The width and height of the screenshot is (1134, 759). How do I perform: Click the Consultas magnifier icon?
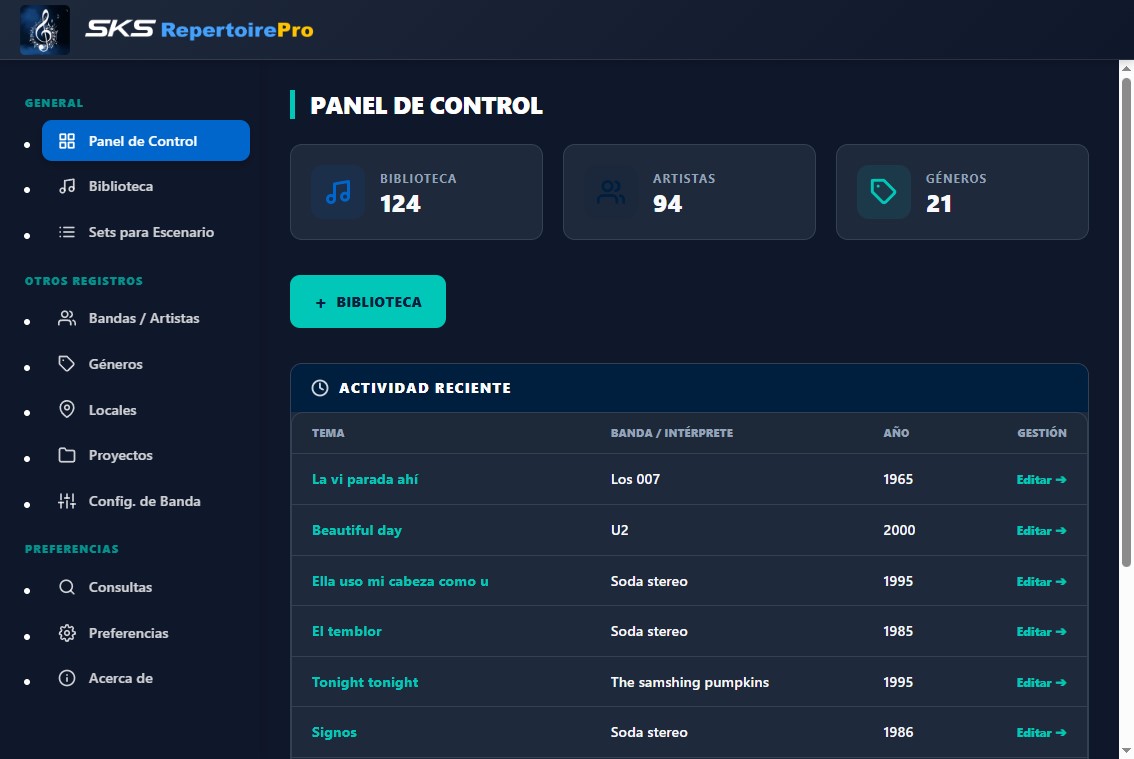[x=66, y=587]
